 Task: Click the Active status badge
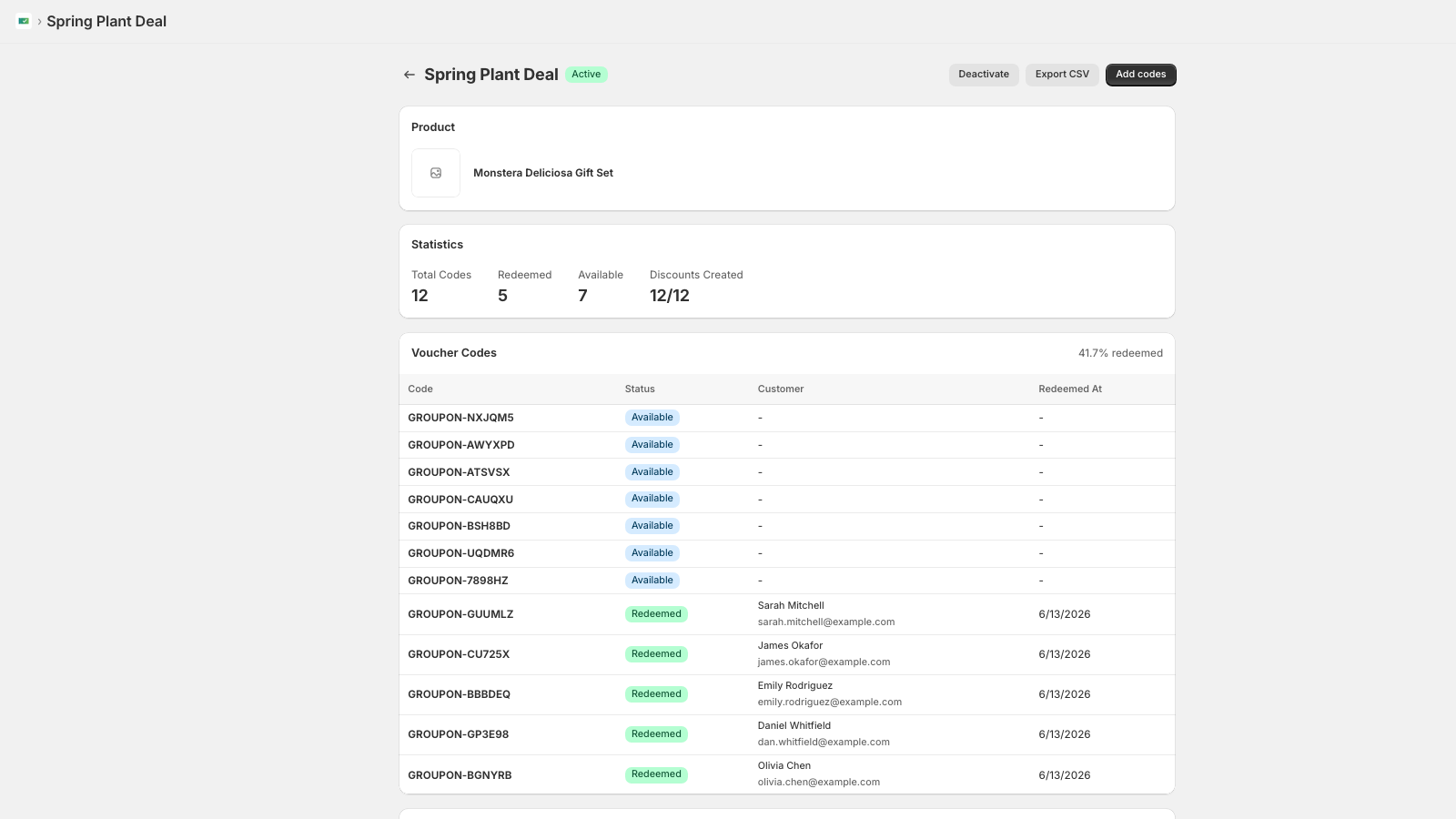click(586, 75)
